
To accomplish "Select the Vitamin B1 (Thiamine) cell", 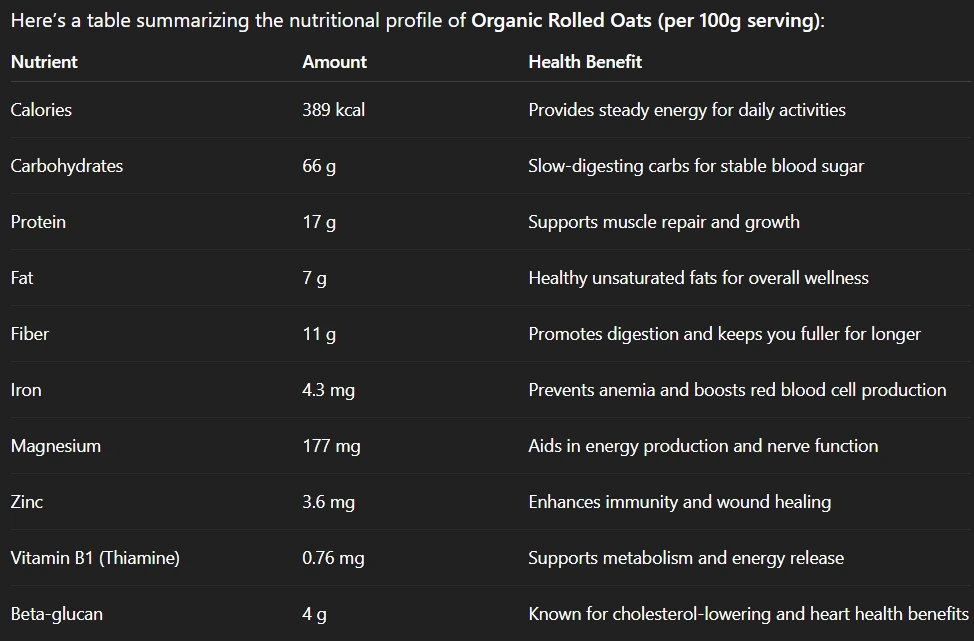I will click(x=95, y=558).
